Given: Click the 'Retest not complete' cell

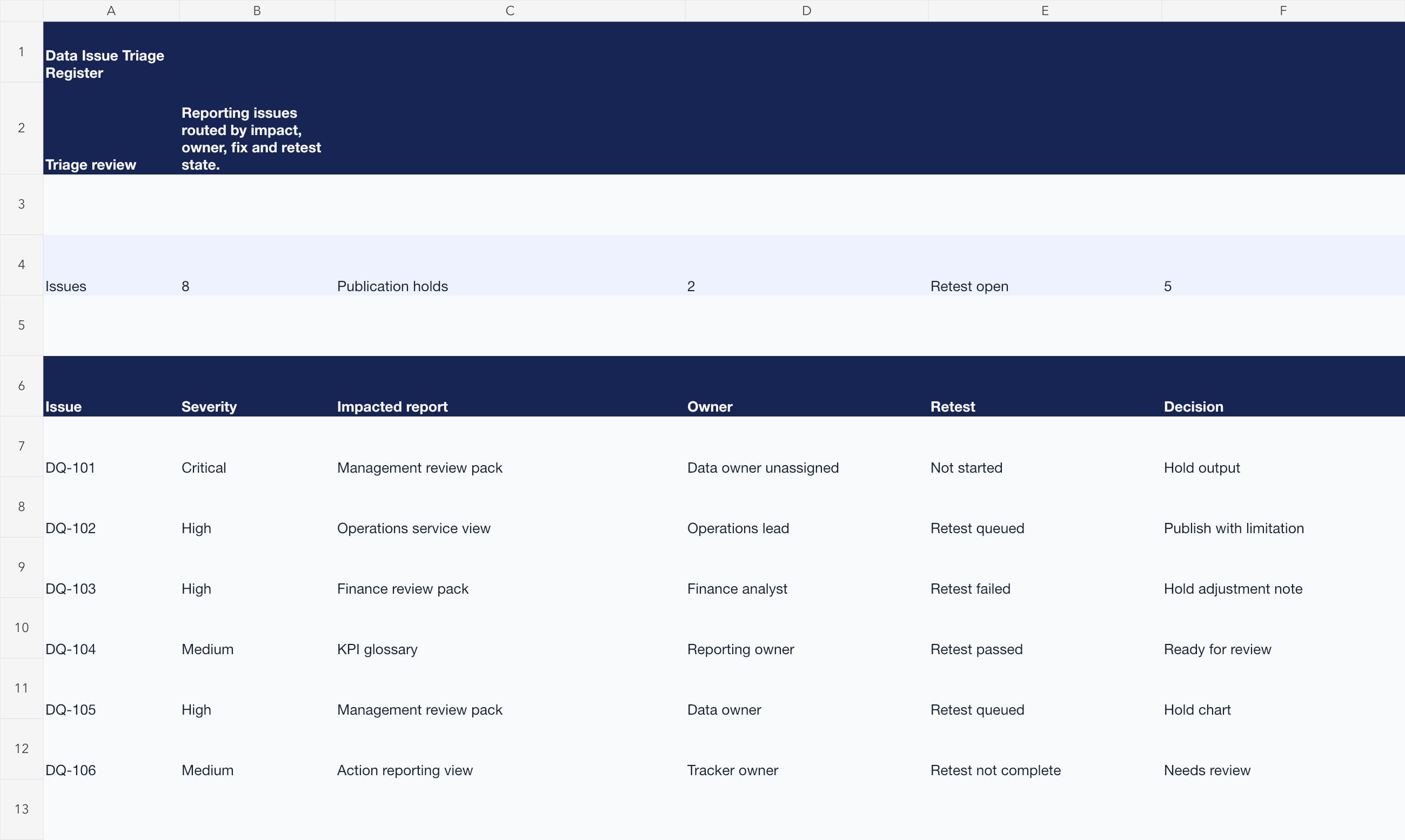Looking at the screenshot, I should [1045, 749].
